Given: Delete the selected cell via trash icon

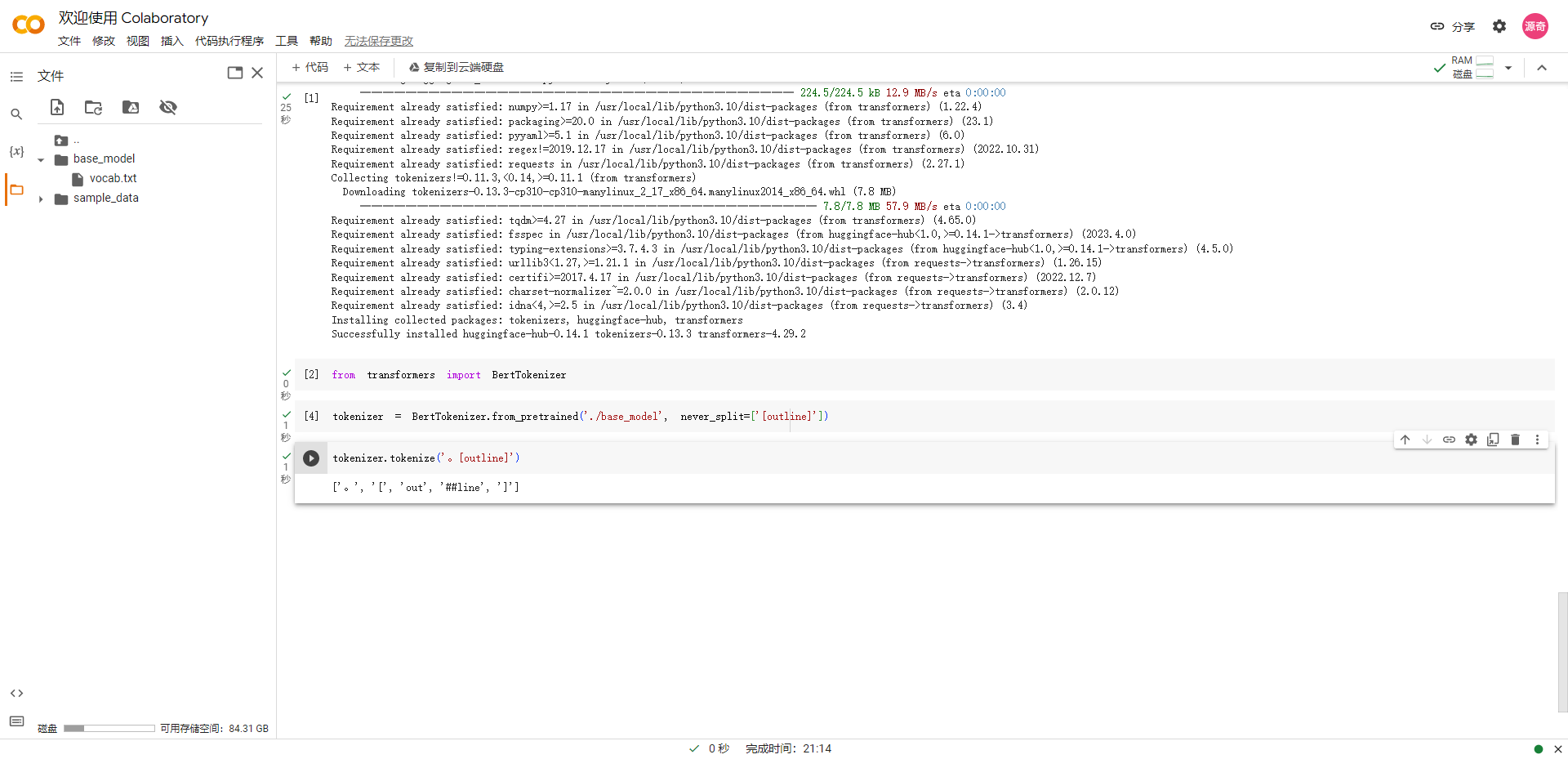Looking at the screenshot, I should 1515,440.
